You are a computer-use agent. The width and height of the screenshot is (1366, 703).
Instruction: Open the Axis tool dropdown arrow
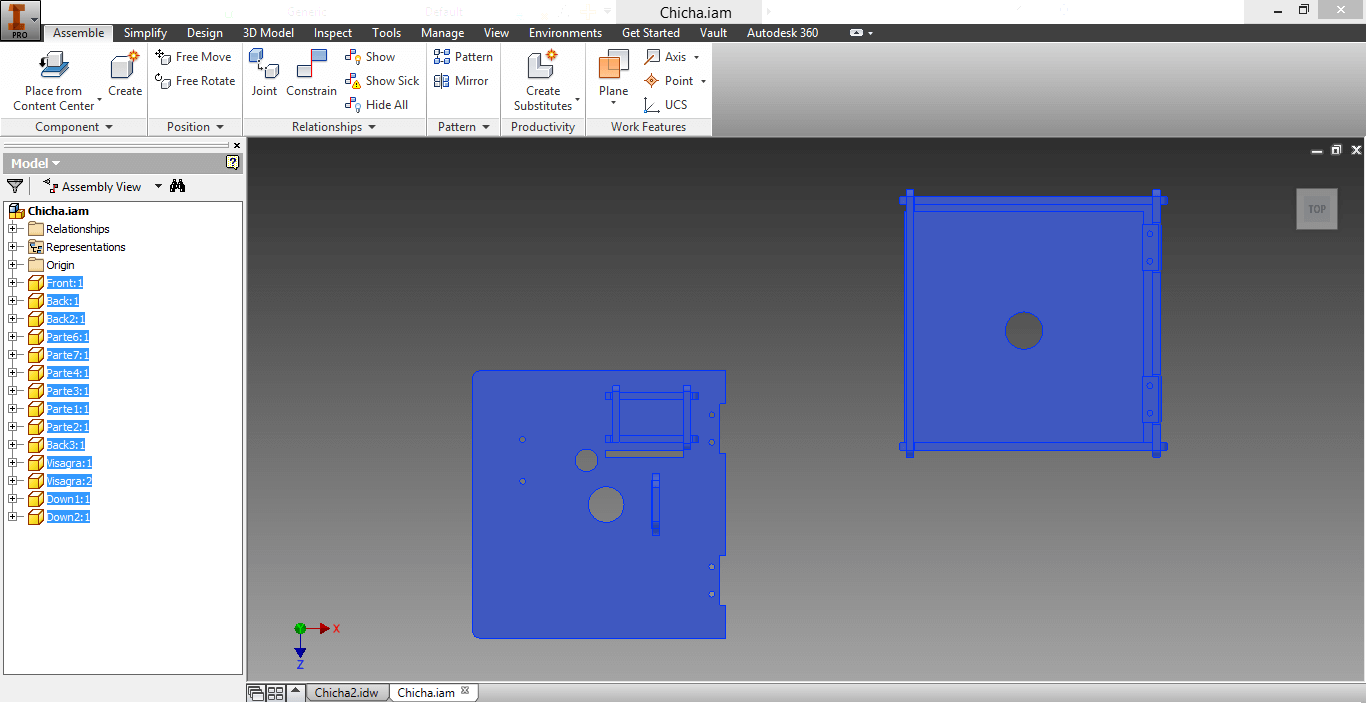pyautogui.click(x=697, y=57)
